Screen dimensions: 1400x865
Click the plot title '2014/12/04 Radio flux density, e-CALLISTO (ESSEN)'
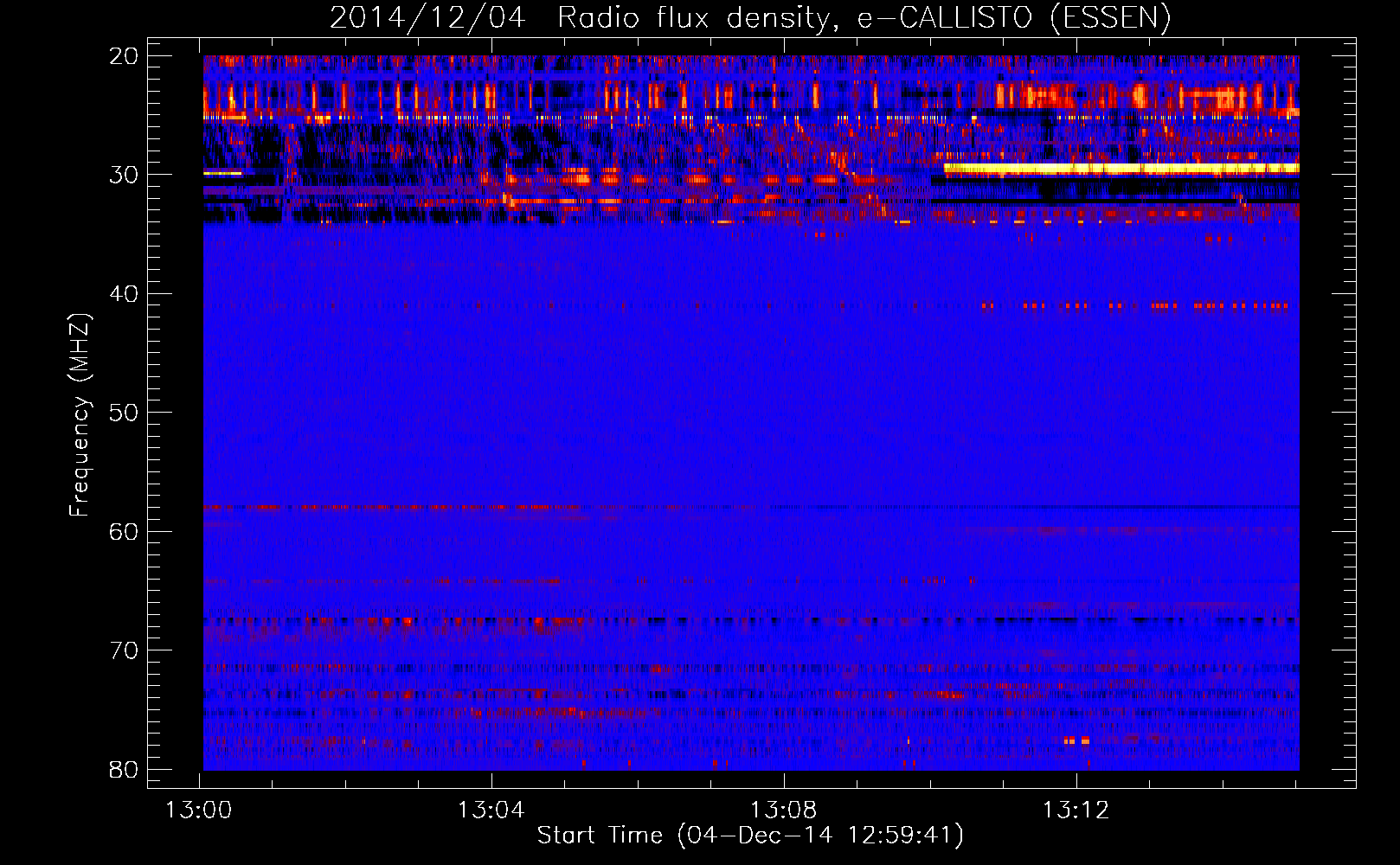(x=750, y=18)
